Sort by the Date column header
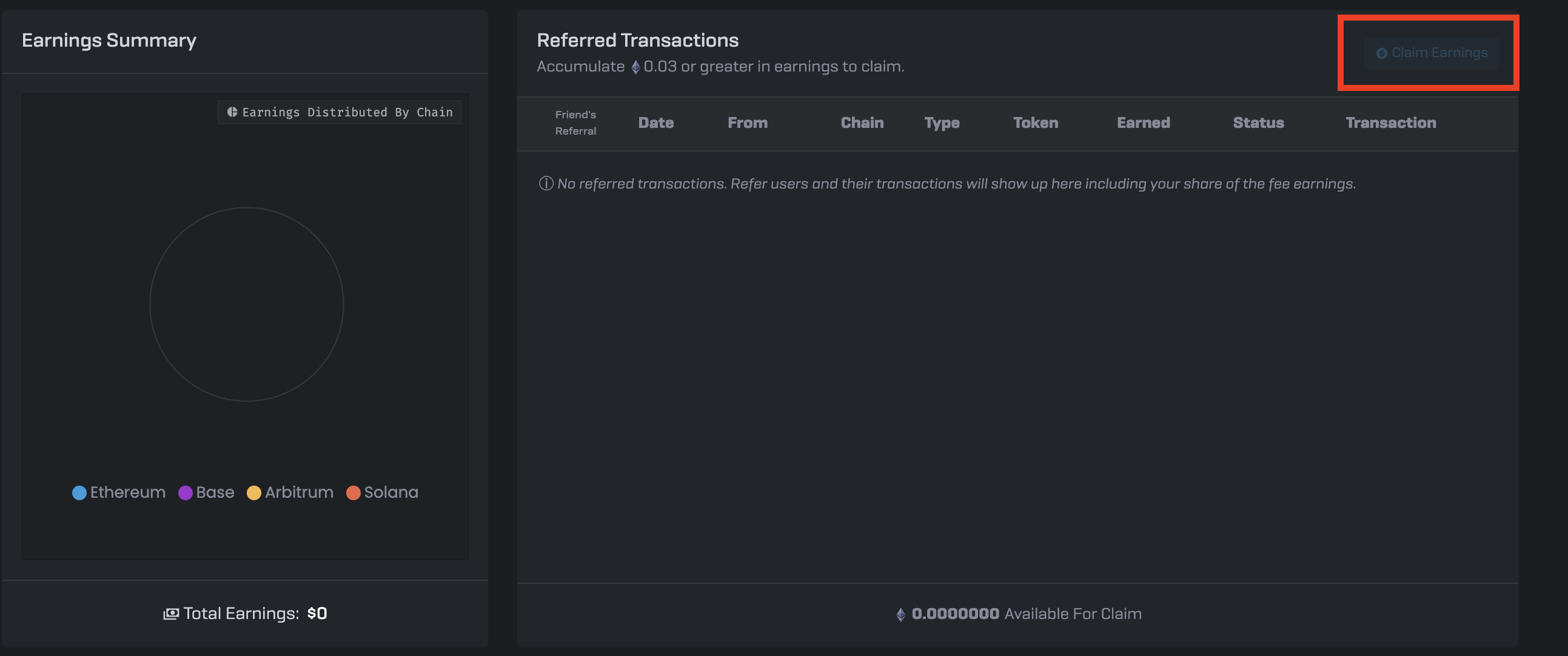Image resolution: width=1568 pixels, height=656 pixels. tap(655, 123)
